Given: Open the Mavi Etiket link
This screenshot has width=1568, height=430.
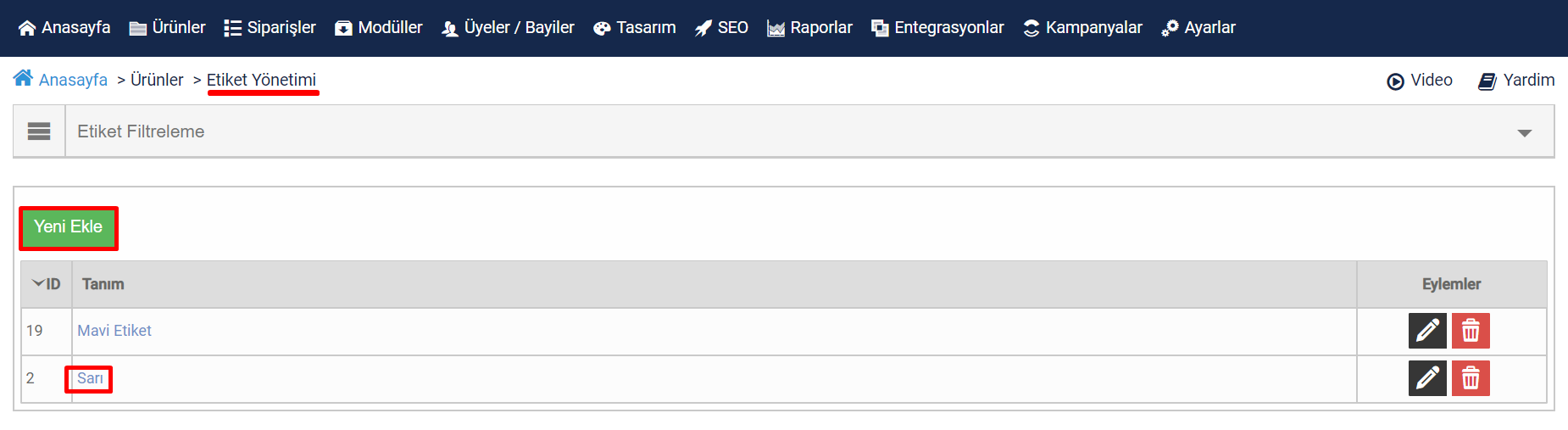Looking at the screenshot, I should click(x=114, y=331).
